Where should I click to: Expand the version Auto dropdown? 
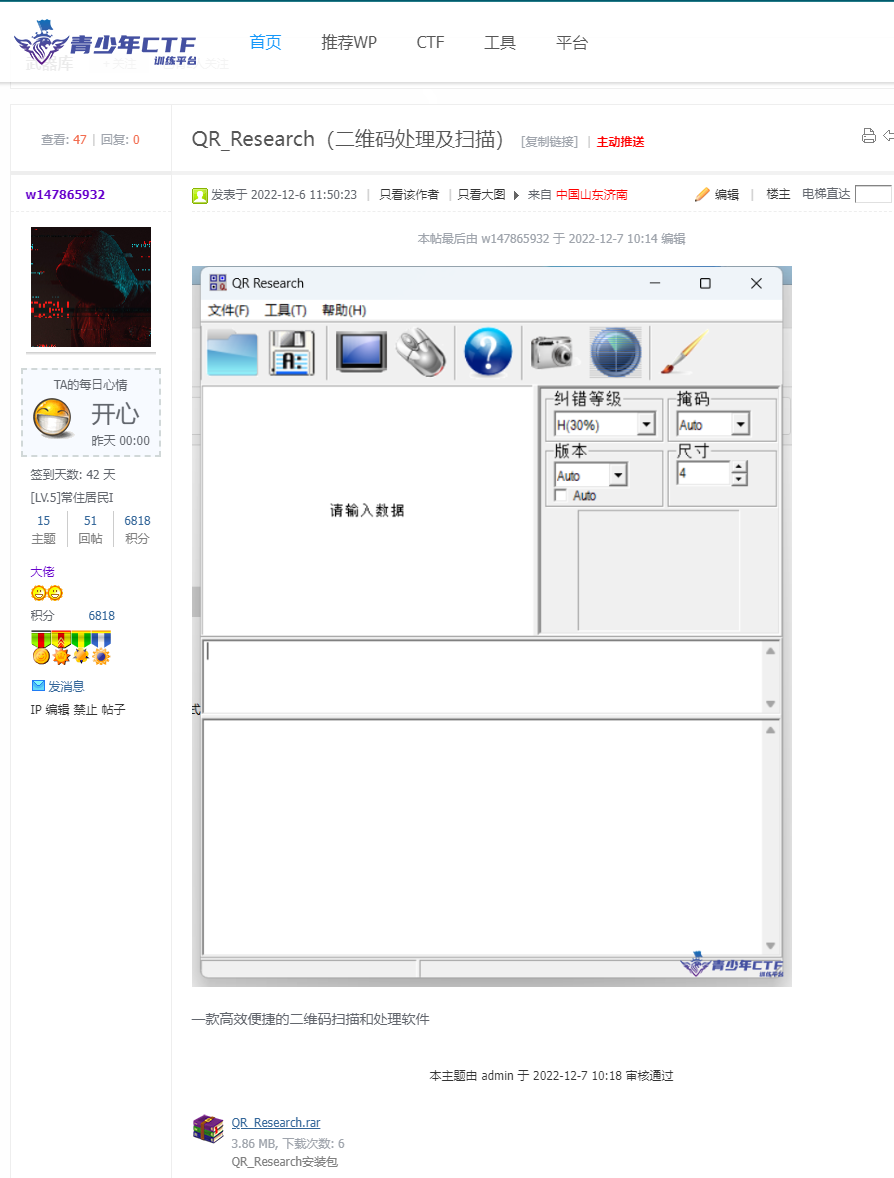(x=618, y=476)
